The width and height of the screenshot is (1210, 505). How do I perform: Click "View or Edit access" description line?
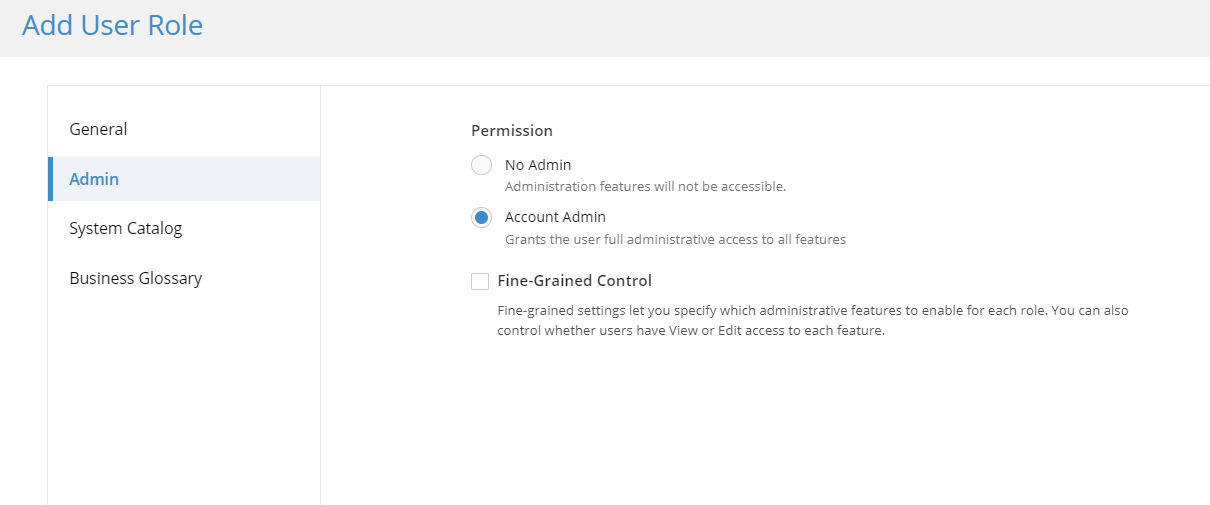pos(691,331)
